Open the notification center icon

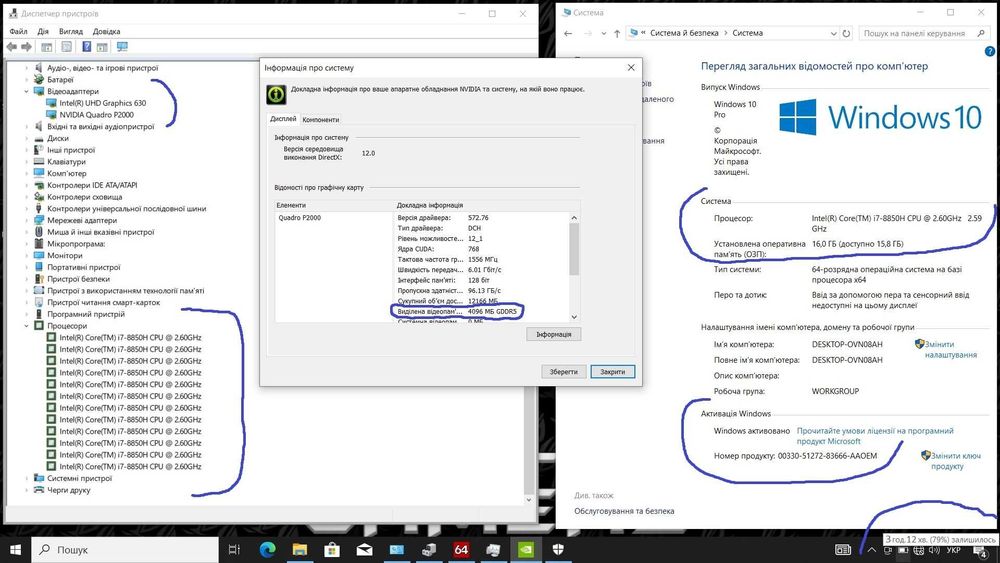point(981,551)
